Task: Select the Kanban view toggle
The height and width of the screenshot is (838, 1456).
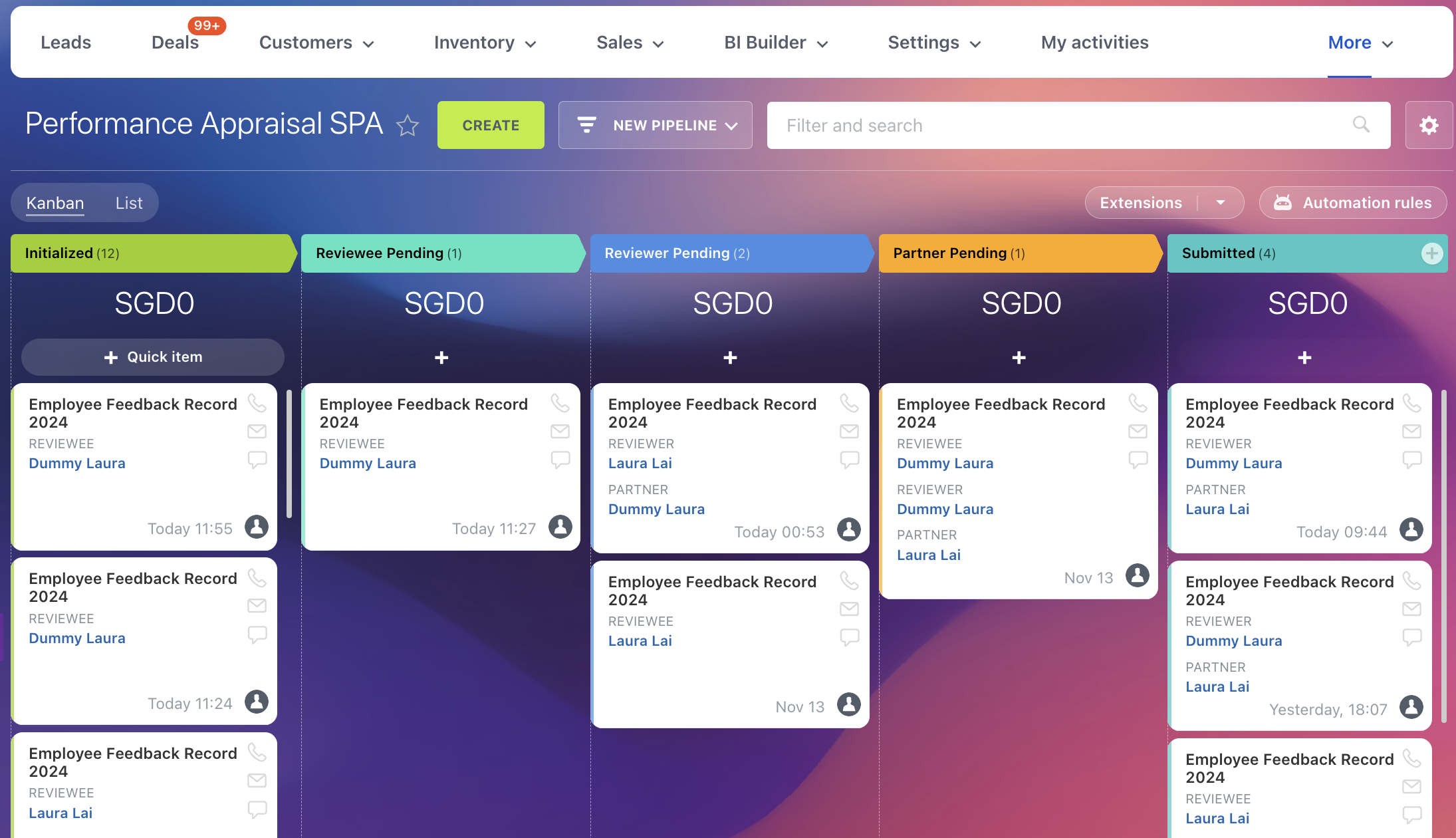Action: tap(55, 203)
